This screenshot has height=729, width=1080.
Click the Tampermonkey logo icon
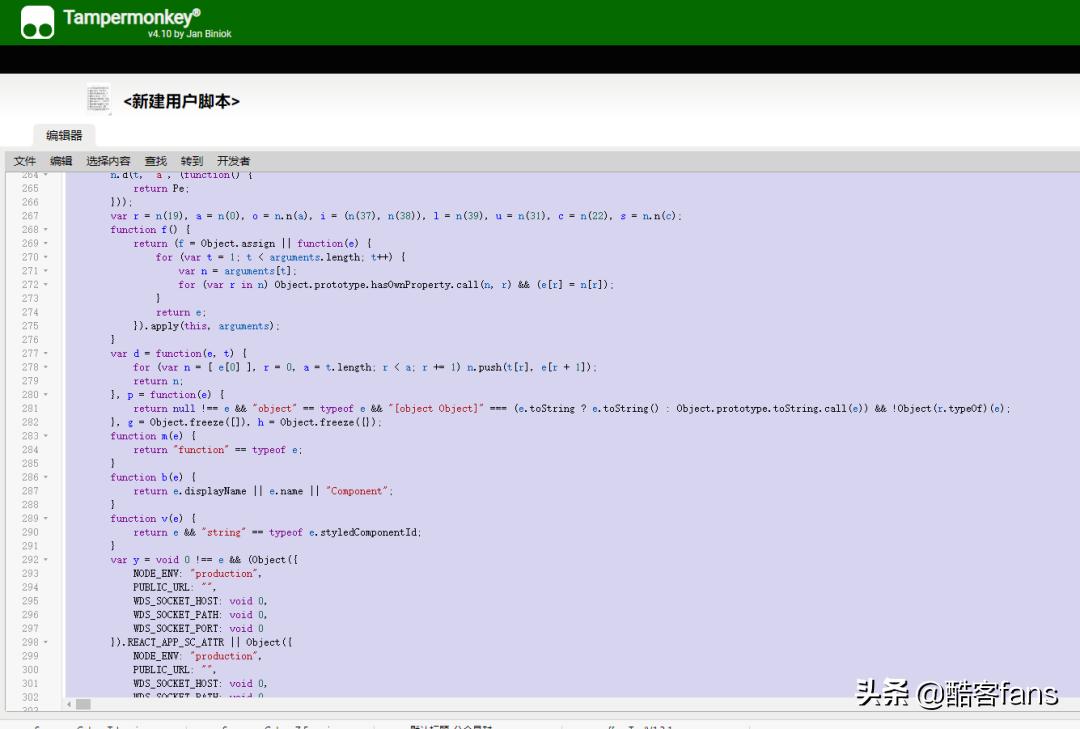[37, 22]
